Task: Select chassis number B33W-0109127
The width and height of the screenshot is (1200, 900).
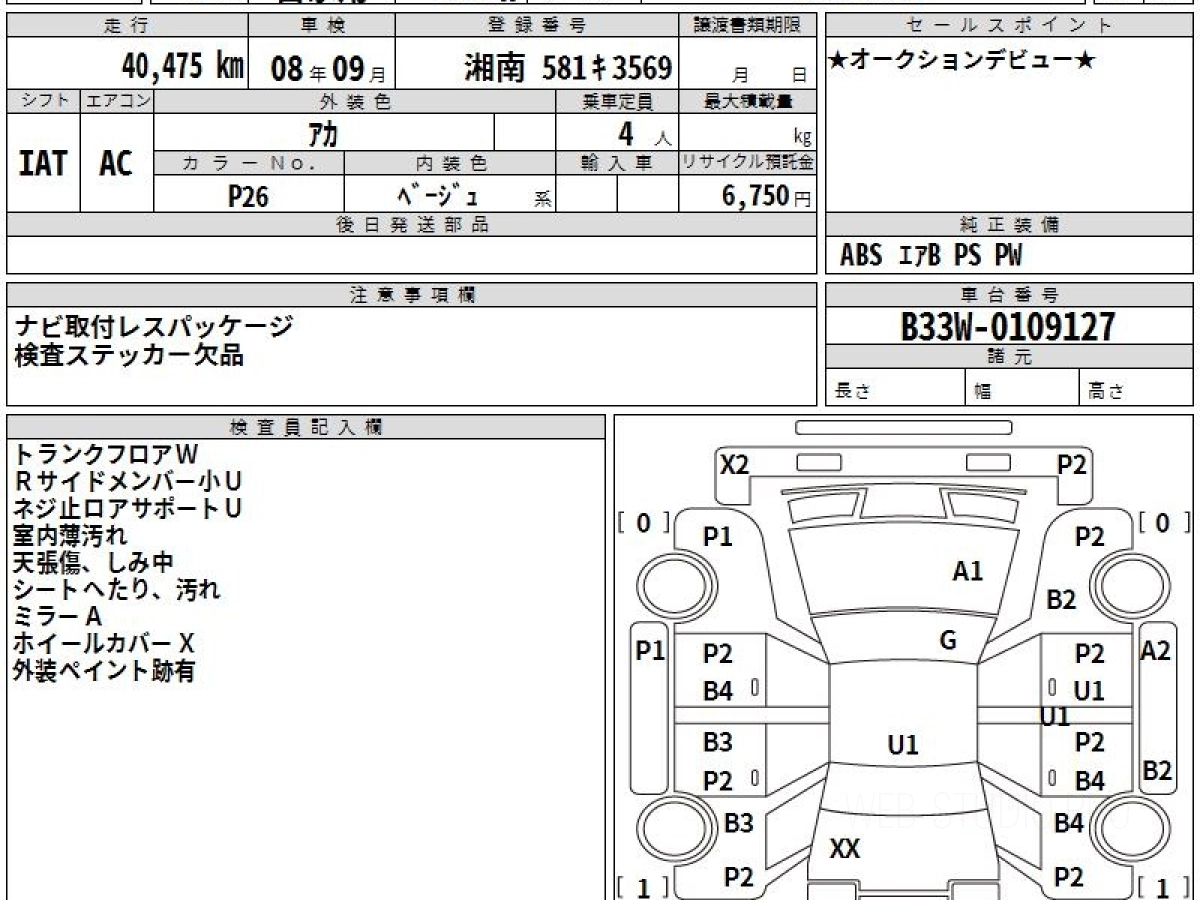Action: point(1008,326)
